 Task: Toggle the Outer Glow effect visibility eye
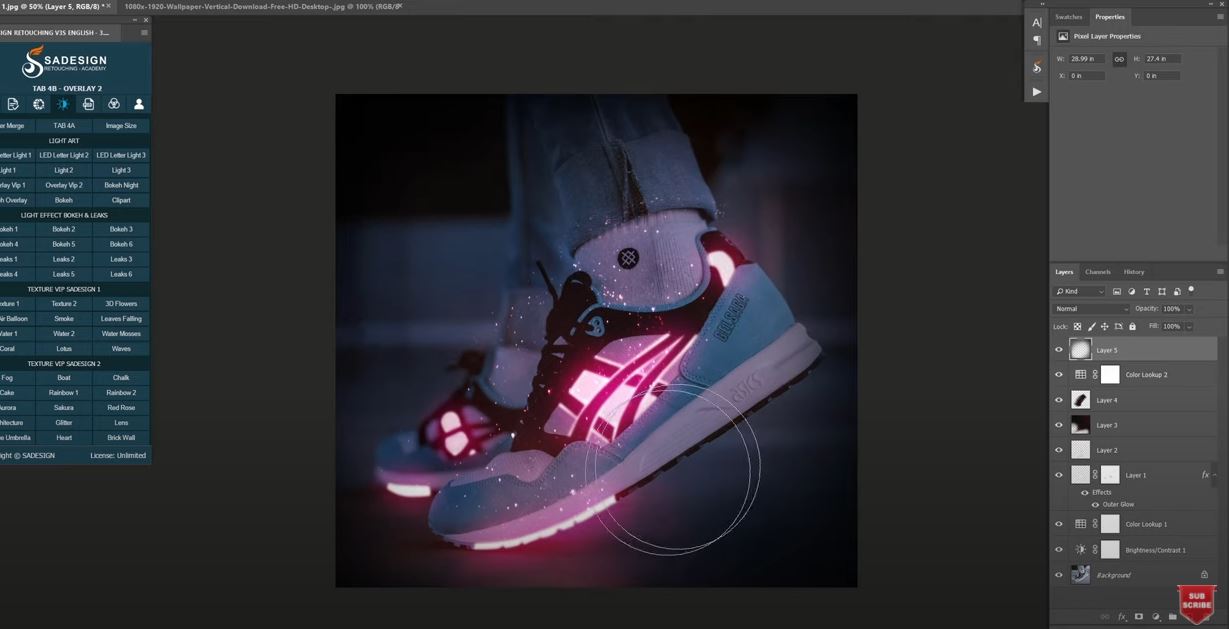(1095, 504)
